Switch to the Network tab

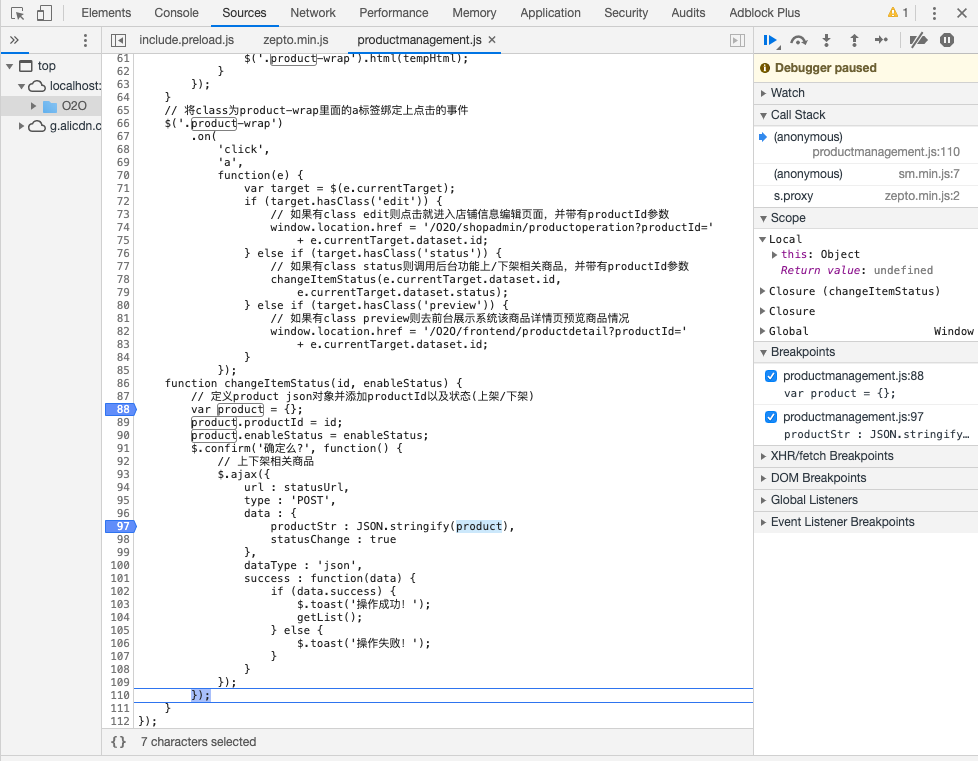pos(313,13)
